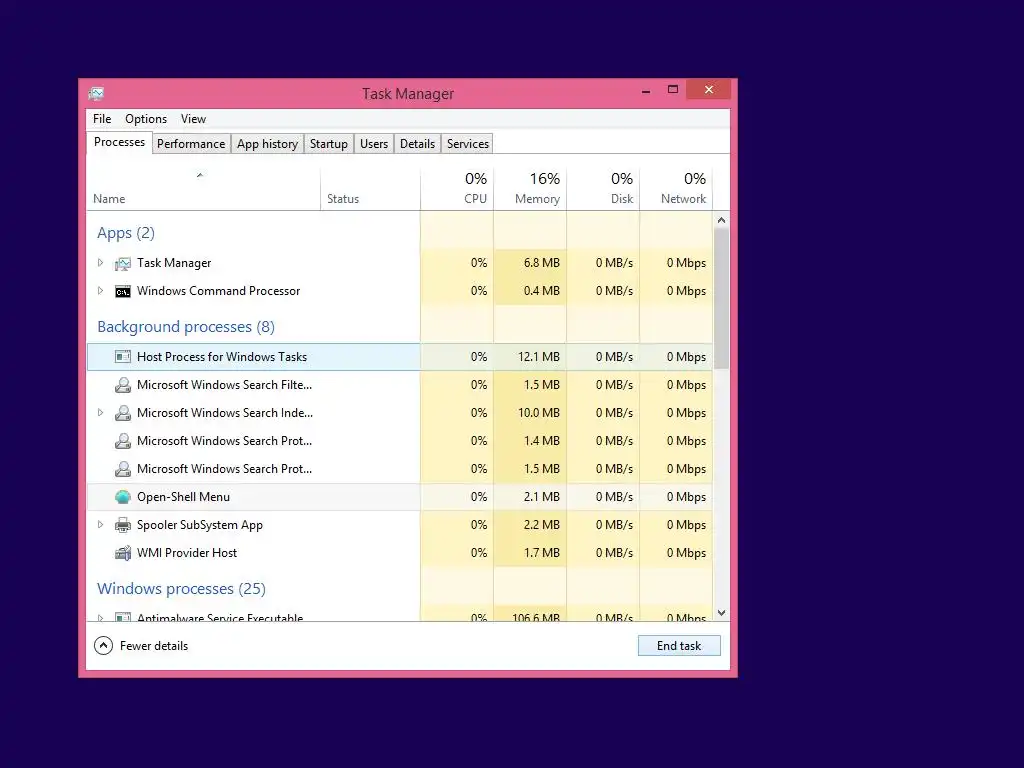The width and height of the screenshot is (1024, 768).
Task: Click the Fewer details link
Action: tap(154, 646)
